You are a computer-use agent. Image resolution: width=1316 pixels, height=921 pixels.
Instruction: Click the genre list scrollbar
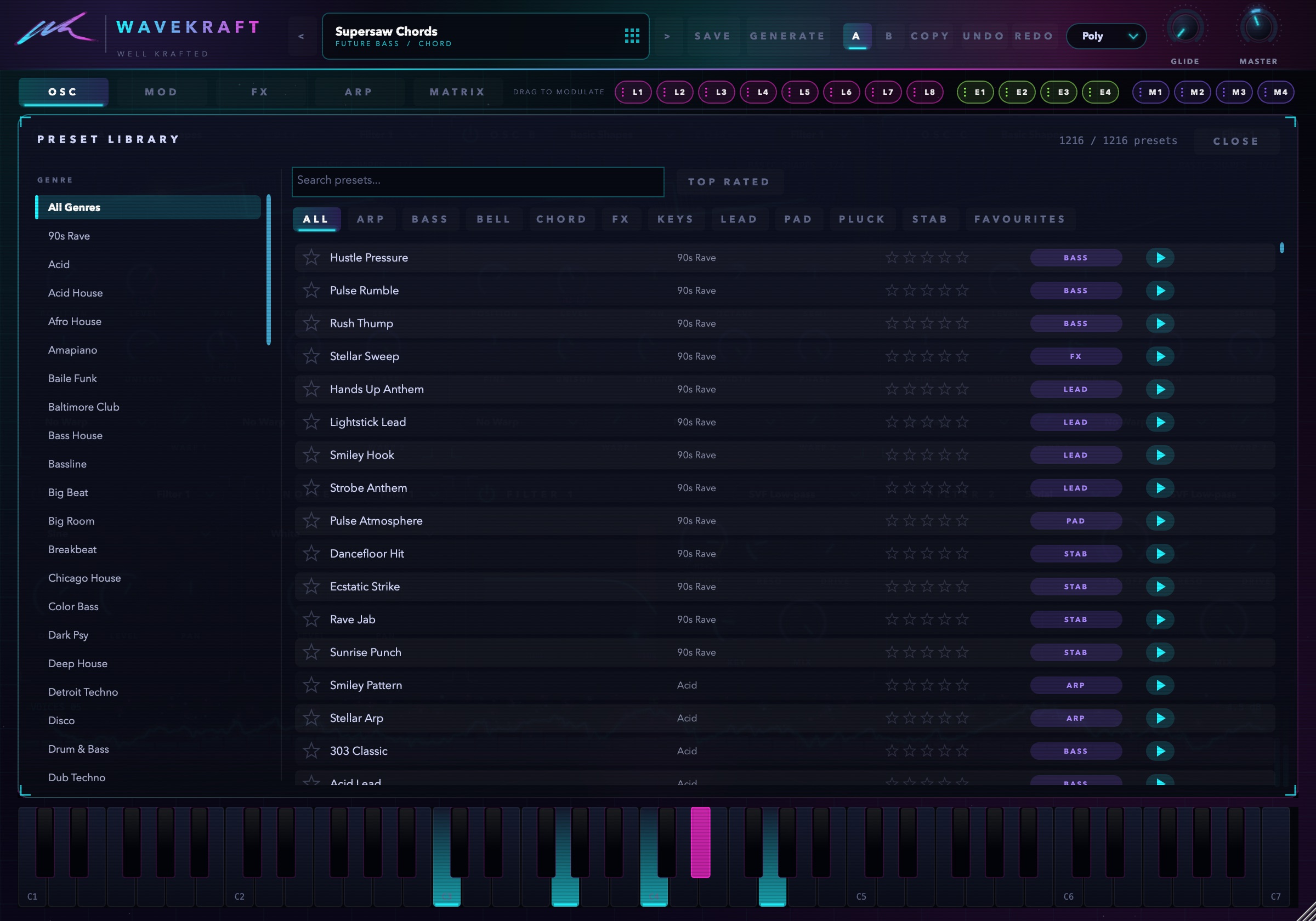(x=268, y=270)
